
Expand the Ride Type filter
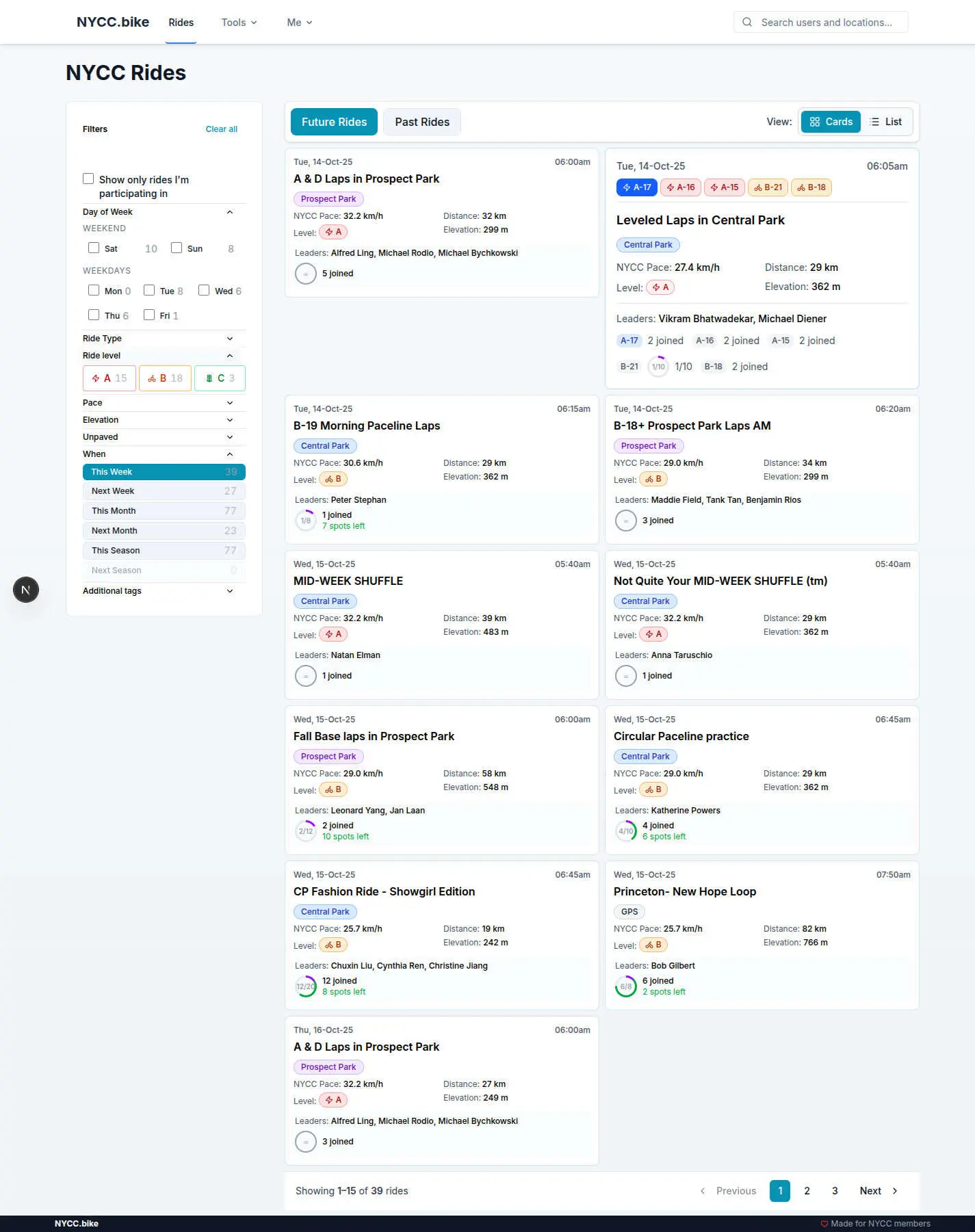164,339
